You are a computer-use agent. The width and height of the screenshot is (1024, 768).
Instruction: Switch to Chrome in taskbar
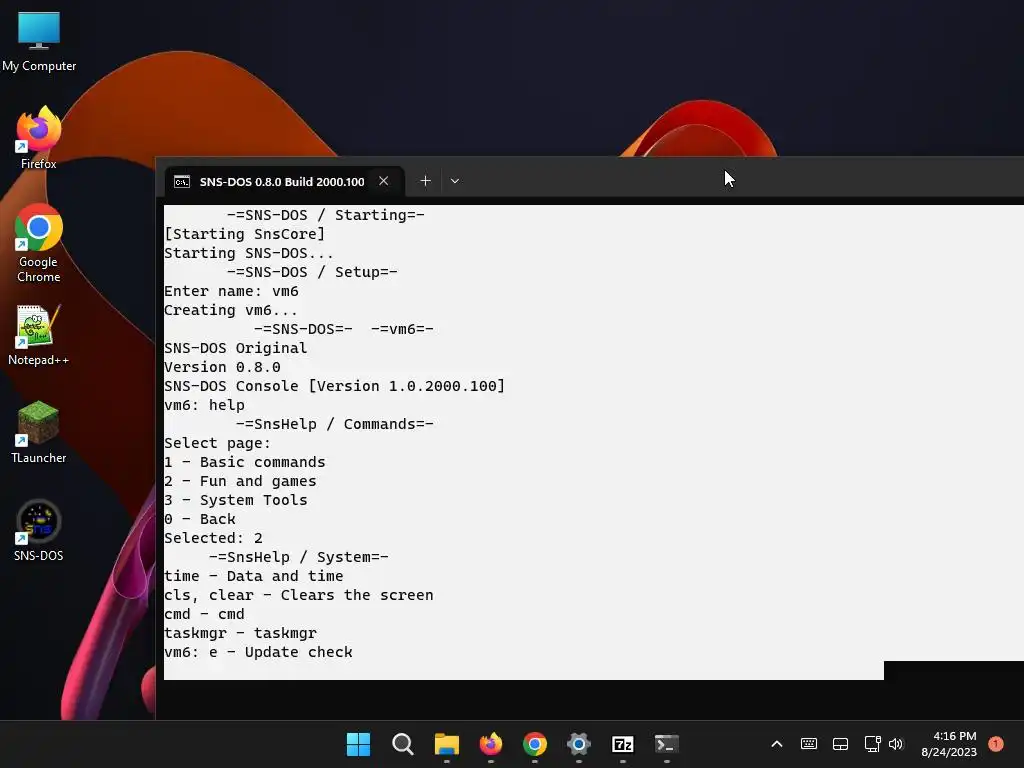point(535,744)
